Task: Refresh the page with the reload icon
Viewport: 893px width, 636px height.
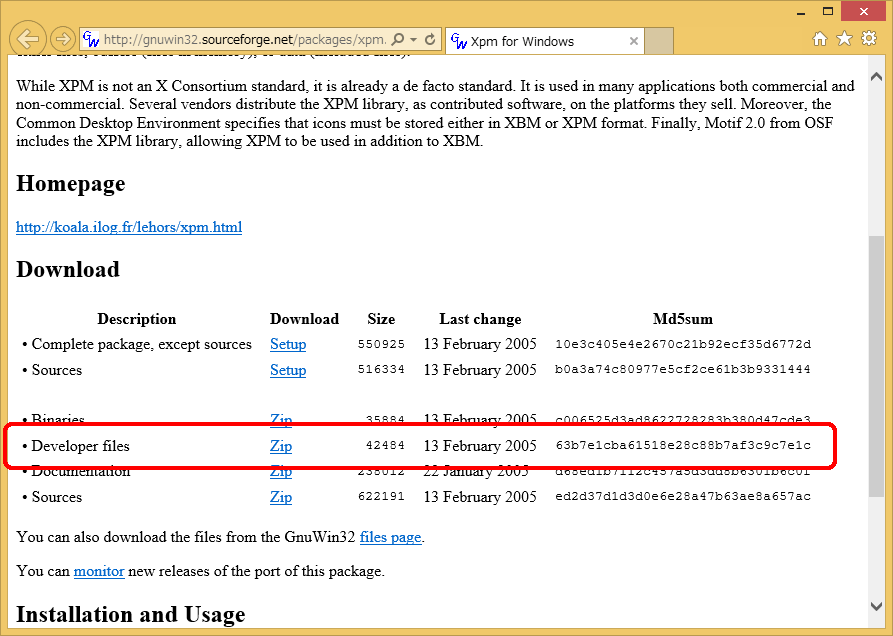Action: [431, 39]
